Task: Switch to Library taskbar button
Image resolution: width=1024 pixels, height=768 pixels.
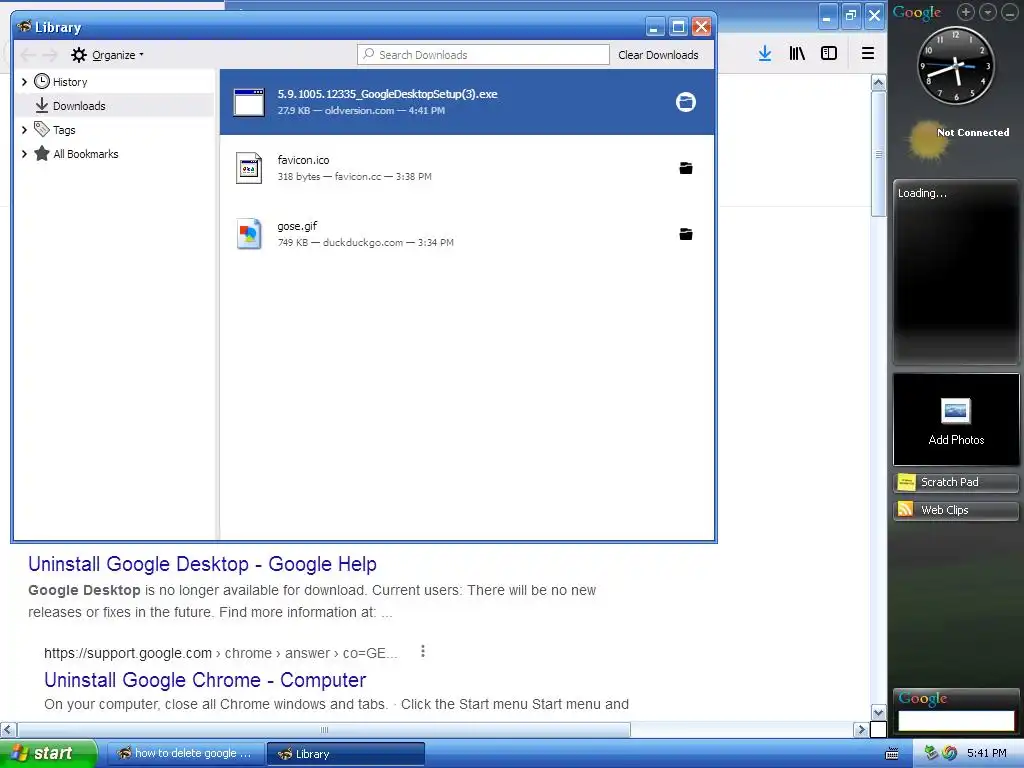Action: (x=346, y=754)
